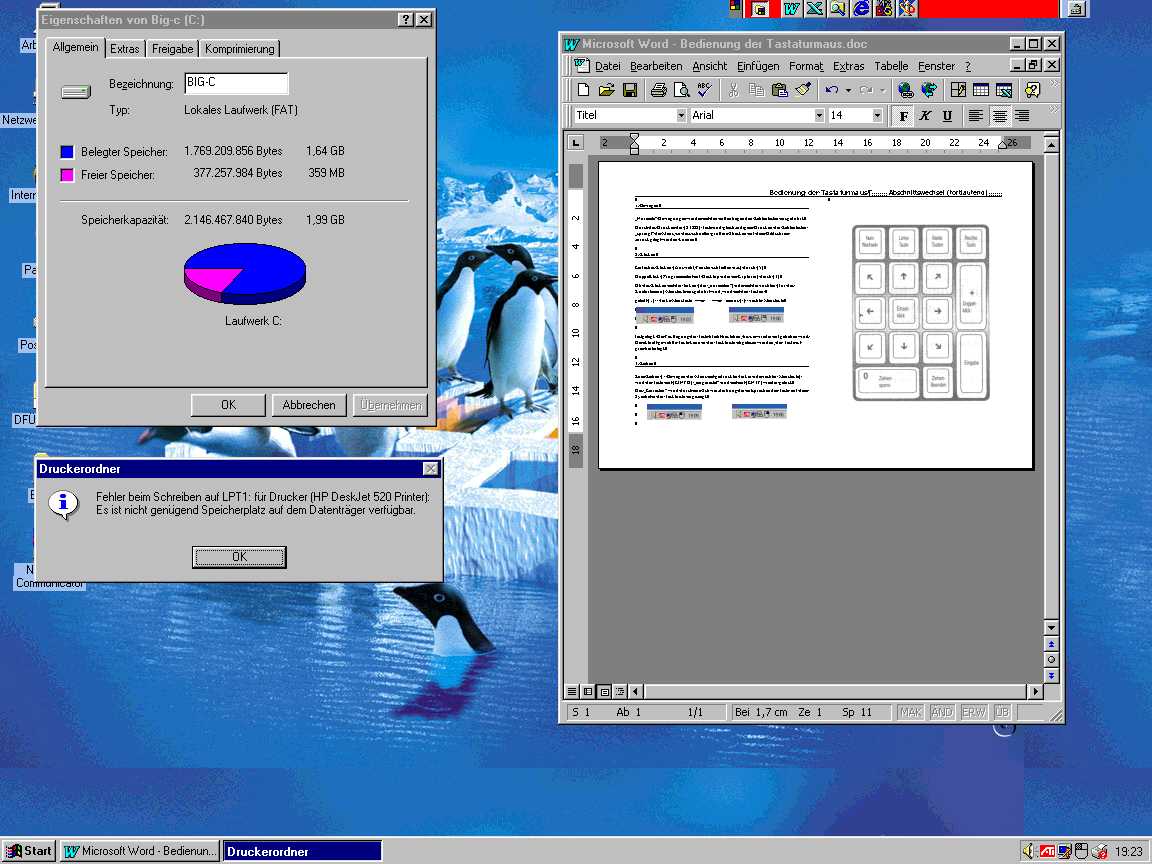1152x864 pixels.
Task: Click the tab alignment selector on ruler
Action: point(576,143)
